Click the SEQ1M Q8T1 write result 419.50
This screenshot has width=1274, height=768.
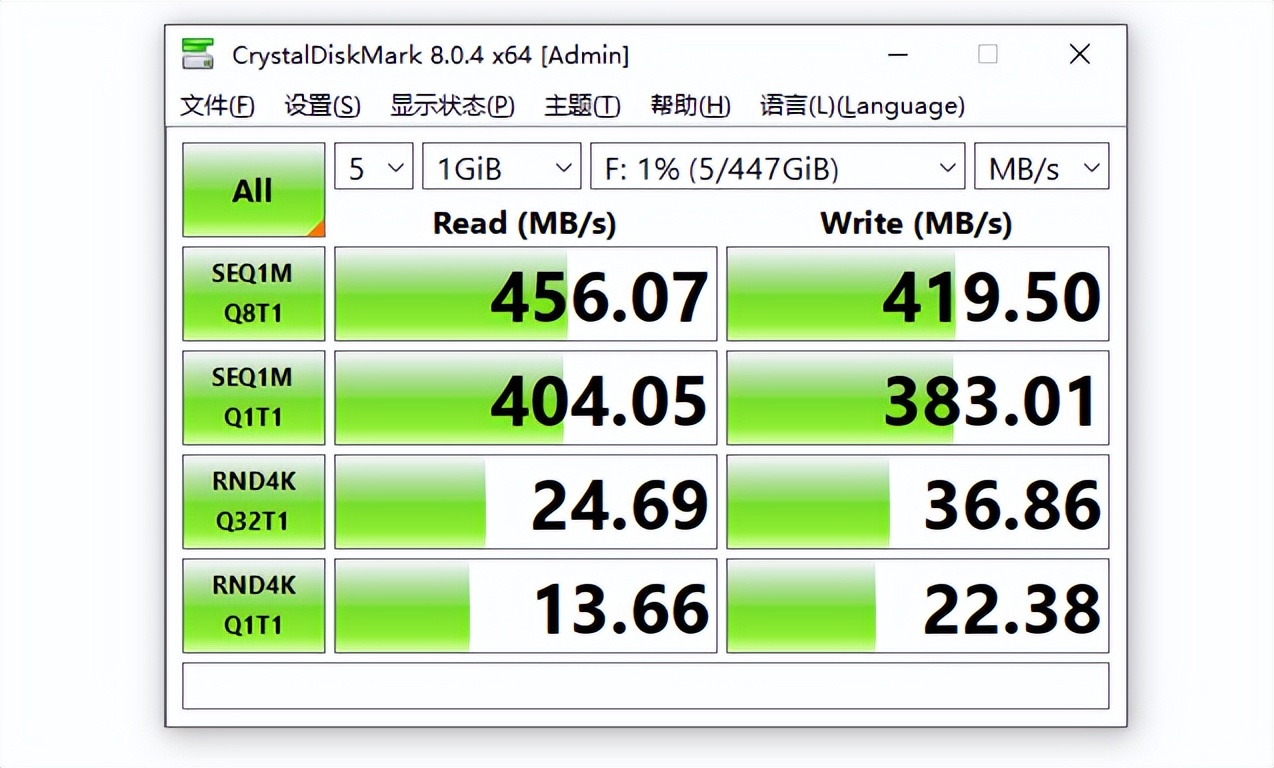pos(918,294)
